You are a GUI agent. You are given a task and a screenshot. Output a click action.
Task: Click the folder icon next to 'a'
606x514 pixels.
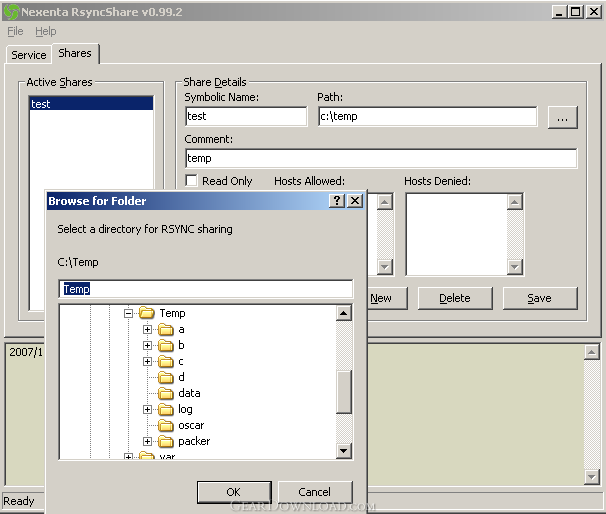[x=166, y=330]
